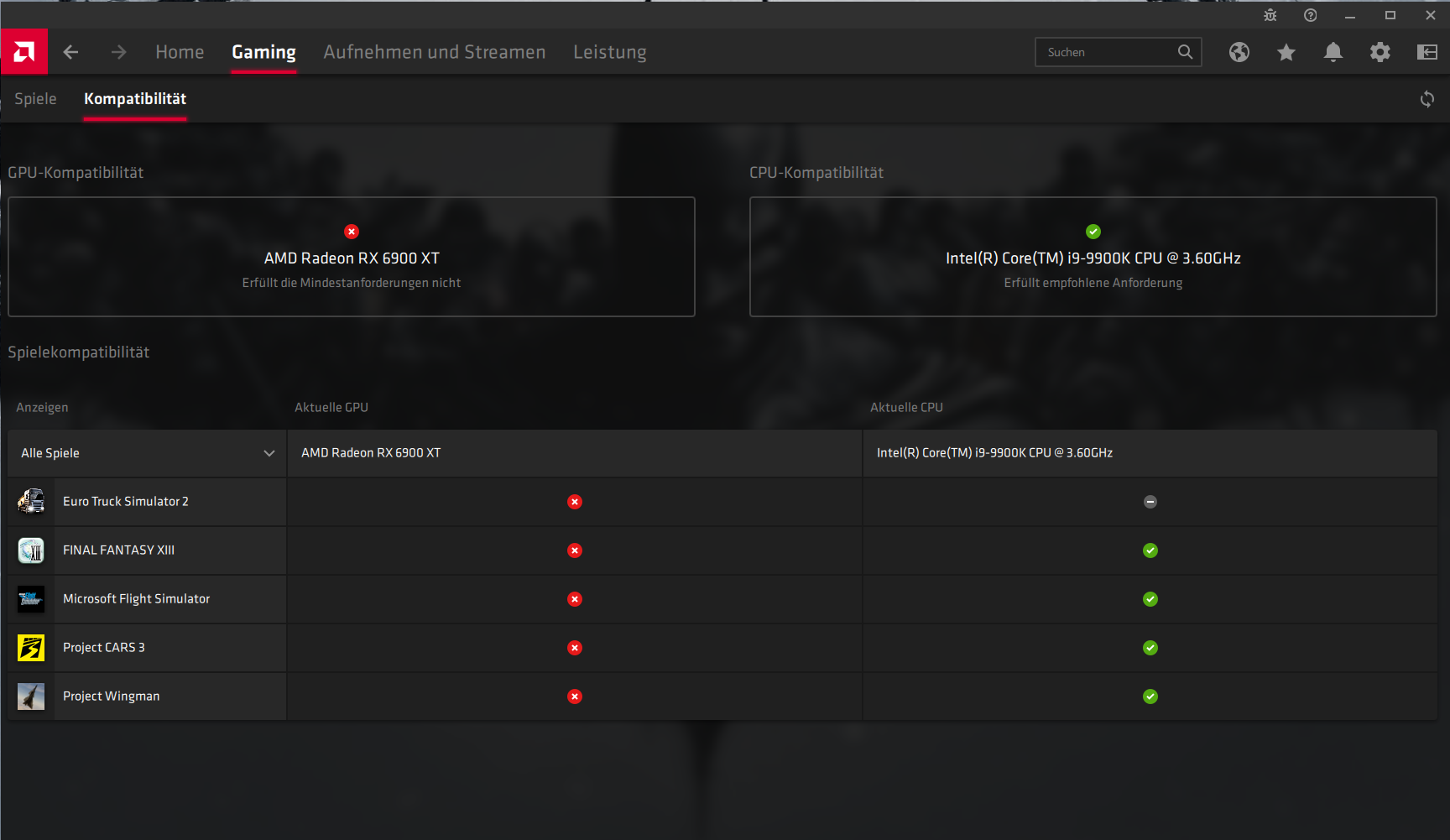
Task: Click the green check on the CPU card
Action: tap(1093, 232)
